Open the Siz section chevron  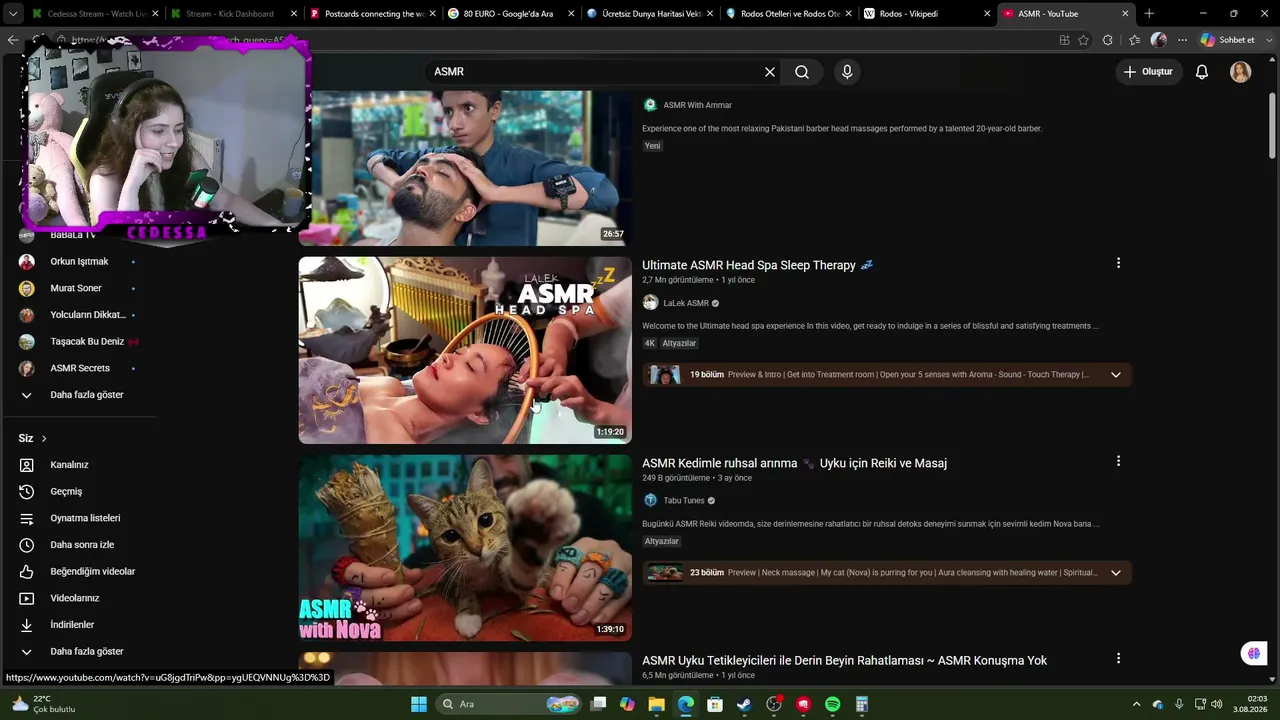tap(44, 439)
